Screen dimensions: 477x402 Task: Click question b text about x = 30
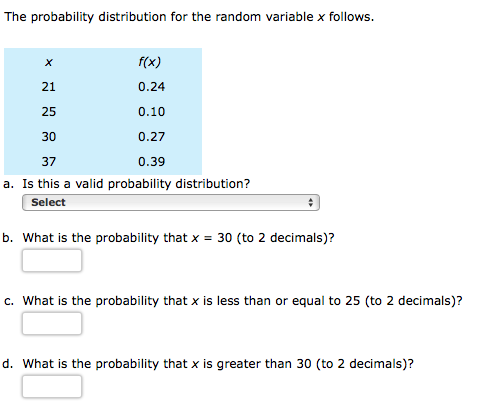click(178, 238)
